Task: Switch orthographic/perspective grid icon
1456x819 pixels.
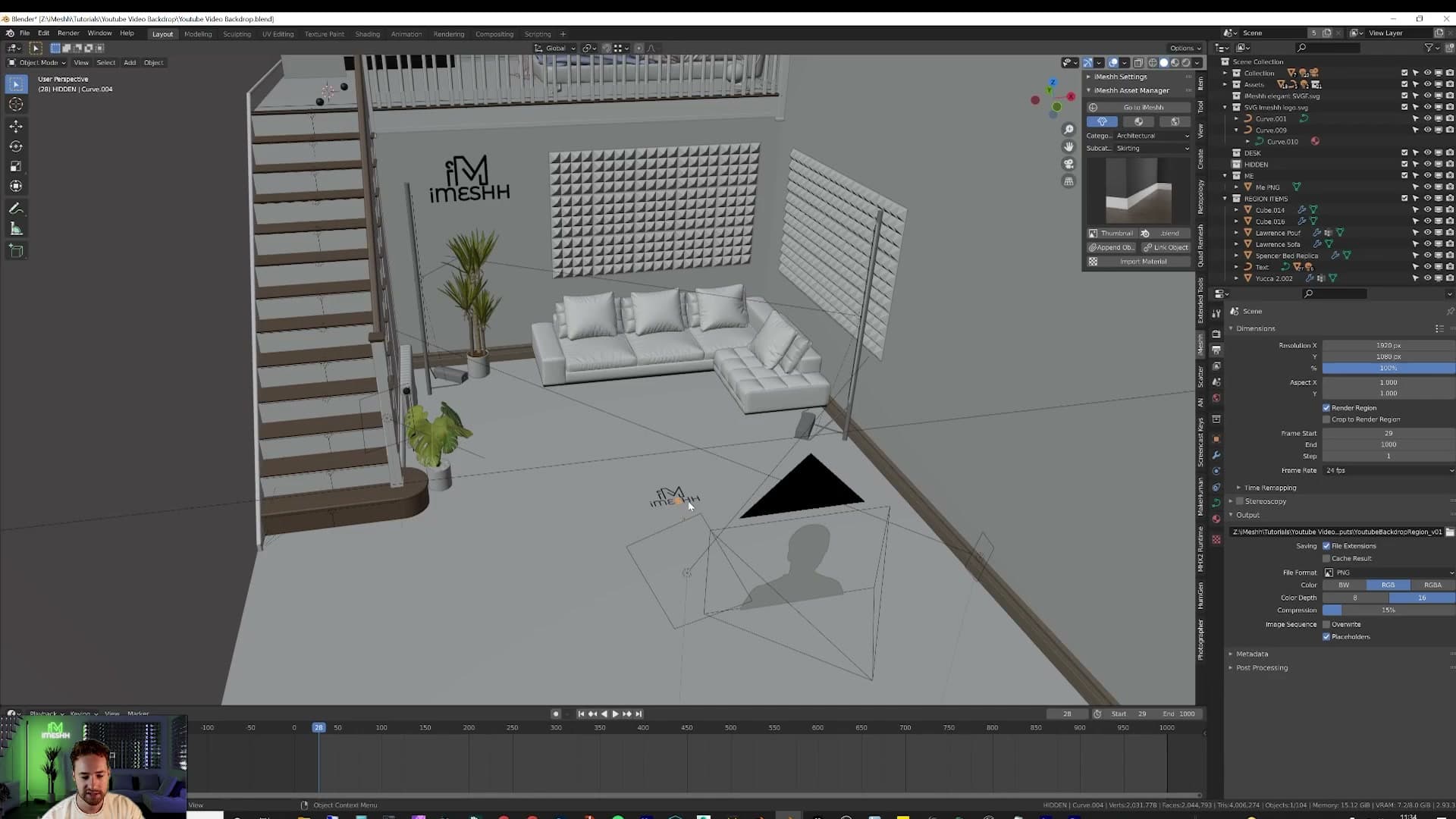Action: (x=1068, y=181)
